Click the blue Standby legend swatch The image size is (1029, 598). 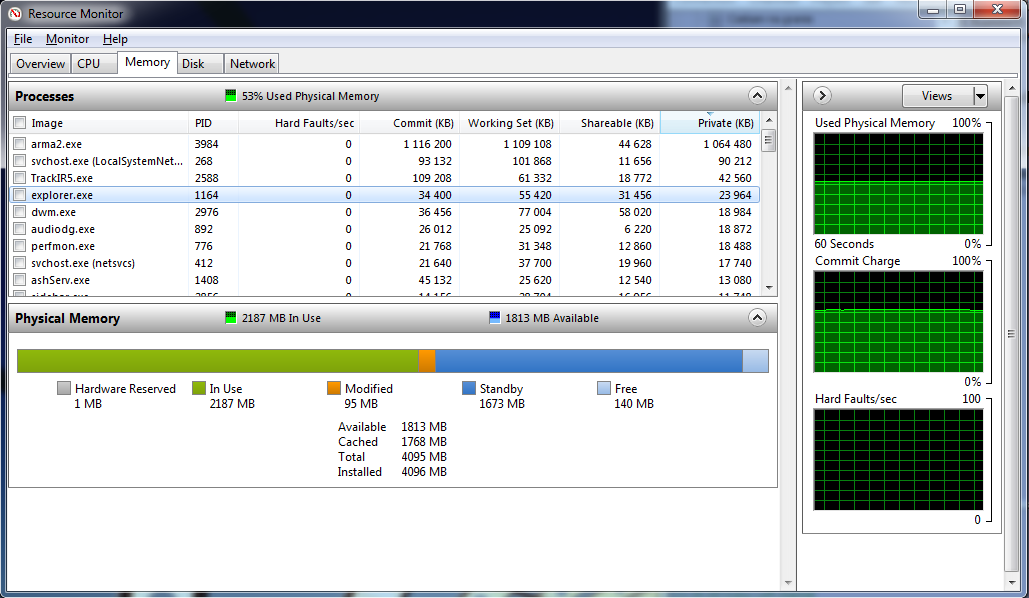(x=469, y=389)
